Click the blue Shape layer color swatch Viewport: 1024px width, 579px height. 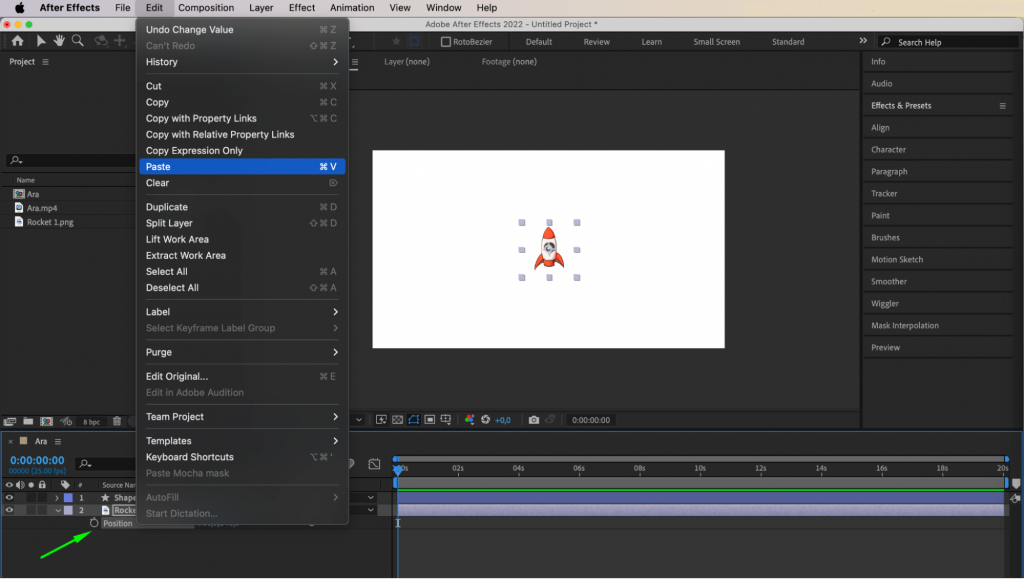click(68, 497)
